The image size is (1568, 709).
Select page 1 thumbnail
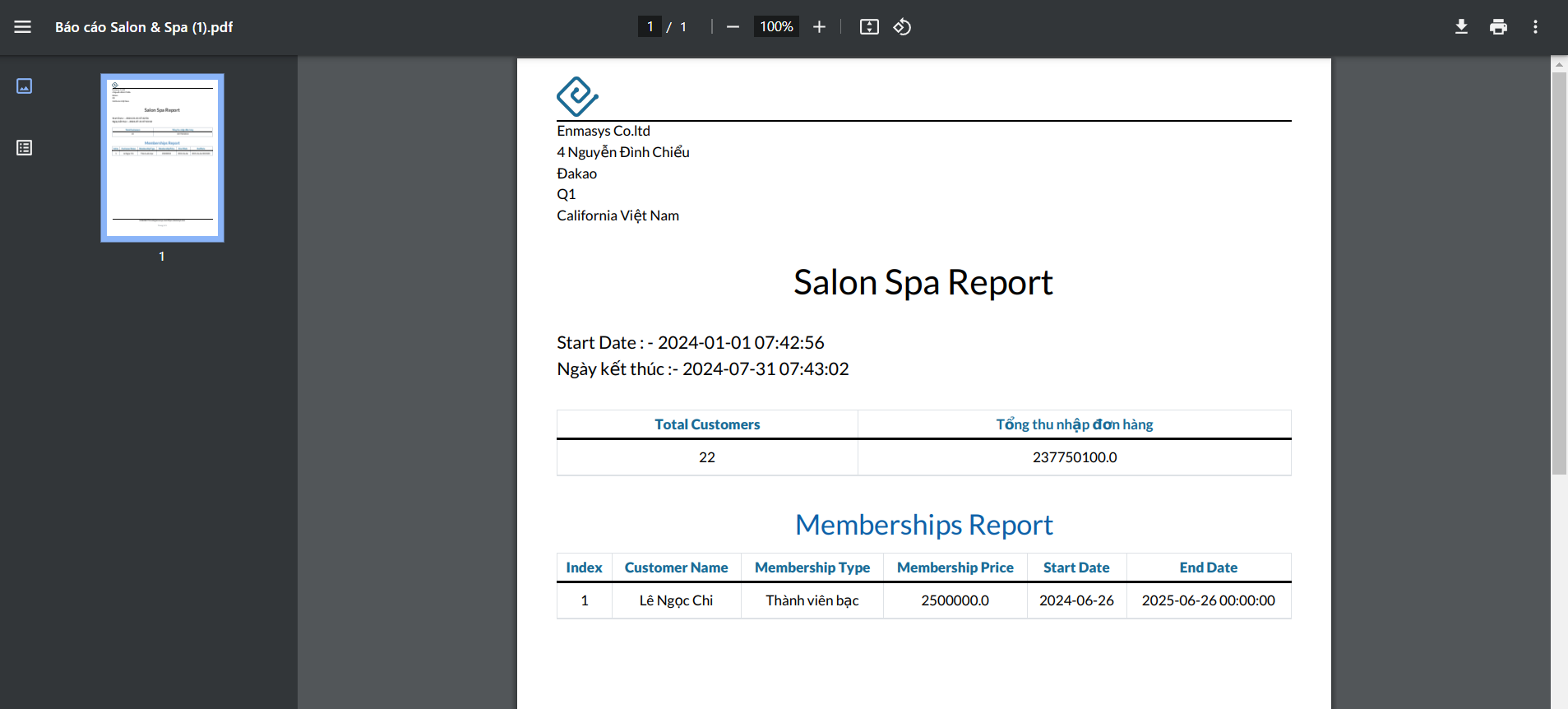click(162, 158)
